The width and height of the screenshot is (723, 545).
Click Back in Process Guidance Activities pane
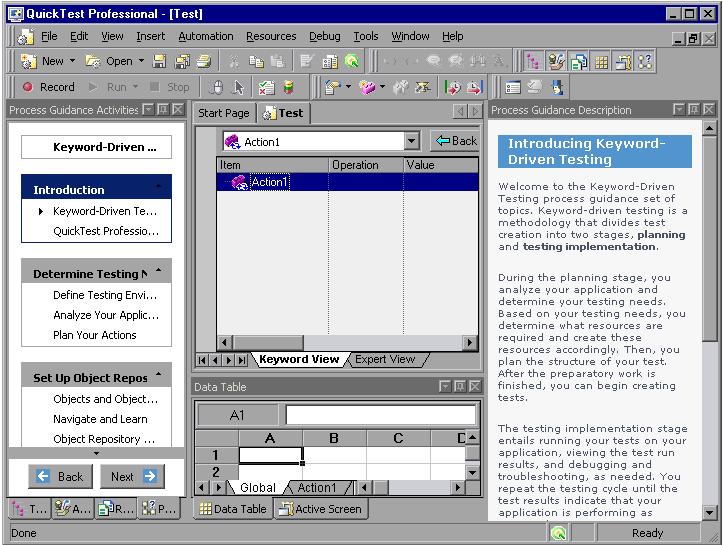(60, 476)
